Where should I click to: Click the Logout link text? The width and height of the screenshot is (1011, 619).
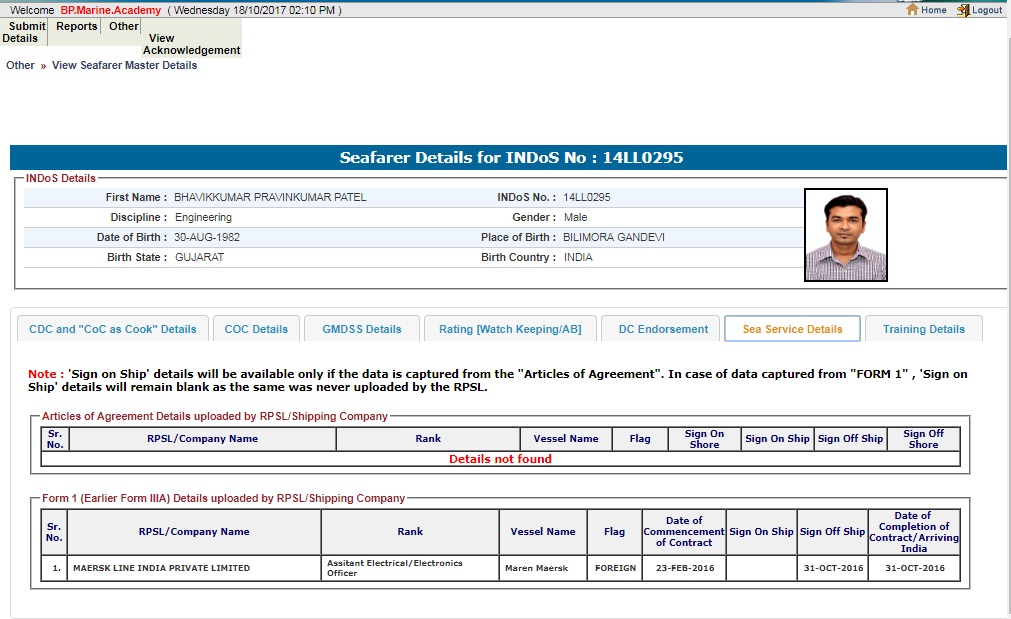[x=986, y=10]
